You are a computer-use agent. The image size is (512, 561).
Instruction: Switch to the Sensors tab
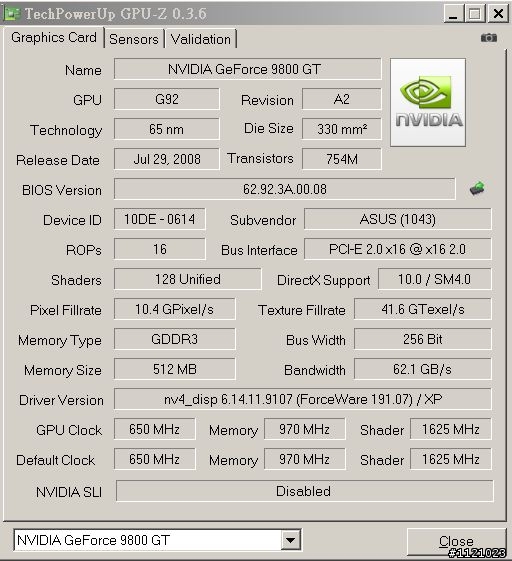point(134,39)
